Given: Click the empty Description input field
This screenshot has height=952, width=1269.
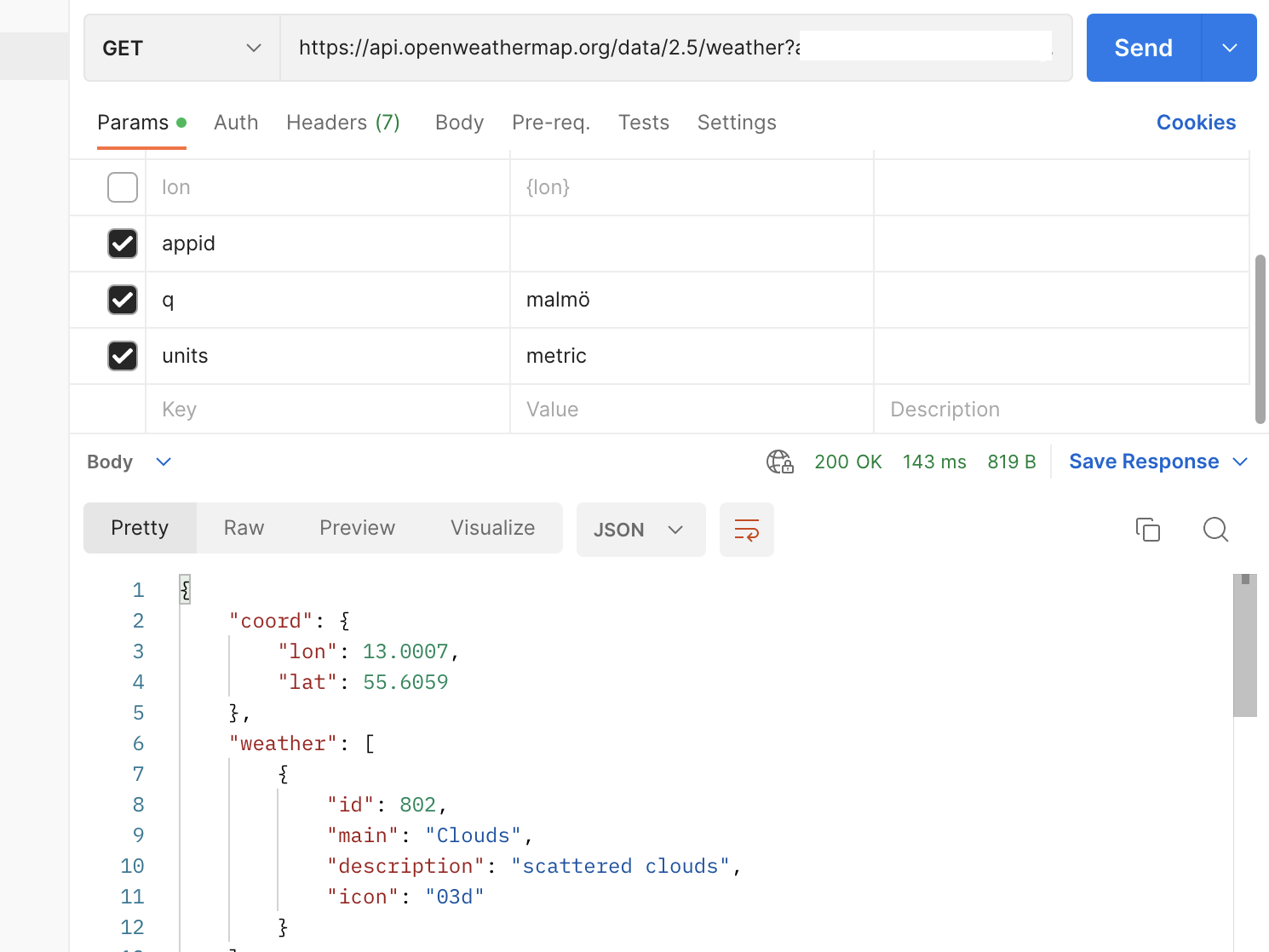Looking at the screenshot, I should tap(1061, 410).
